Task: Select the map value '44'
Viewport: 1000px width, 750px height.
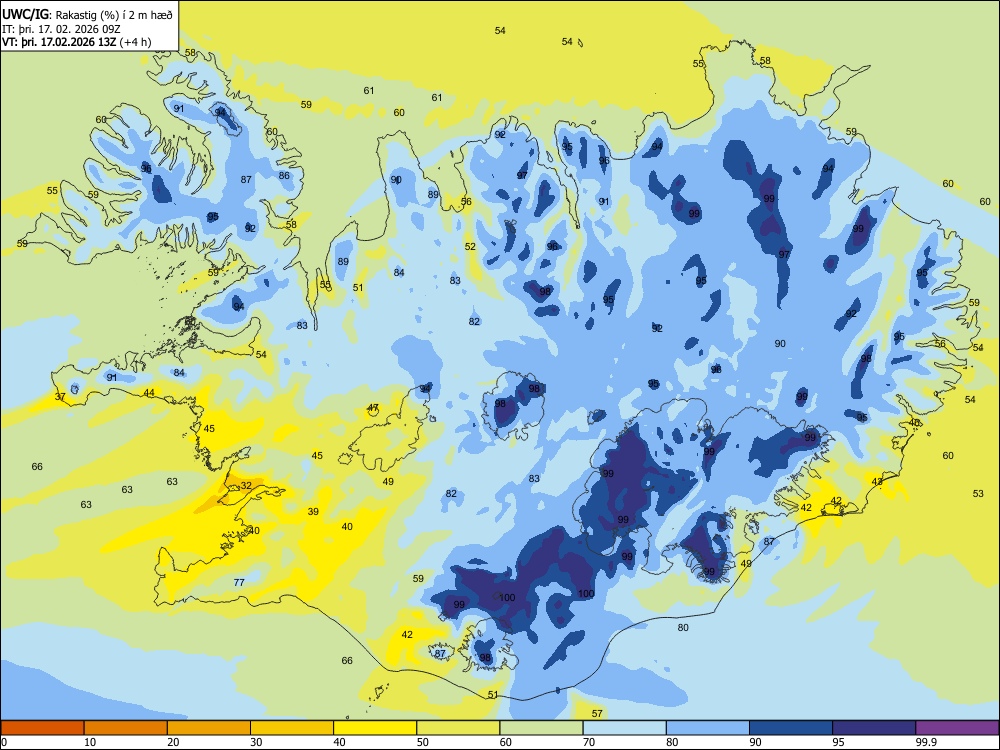Action: tap(149, 393)
